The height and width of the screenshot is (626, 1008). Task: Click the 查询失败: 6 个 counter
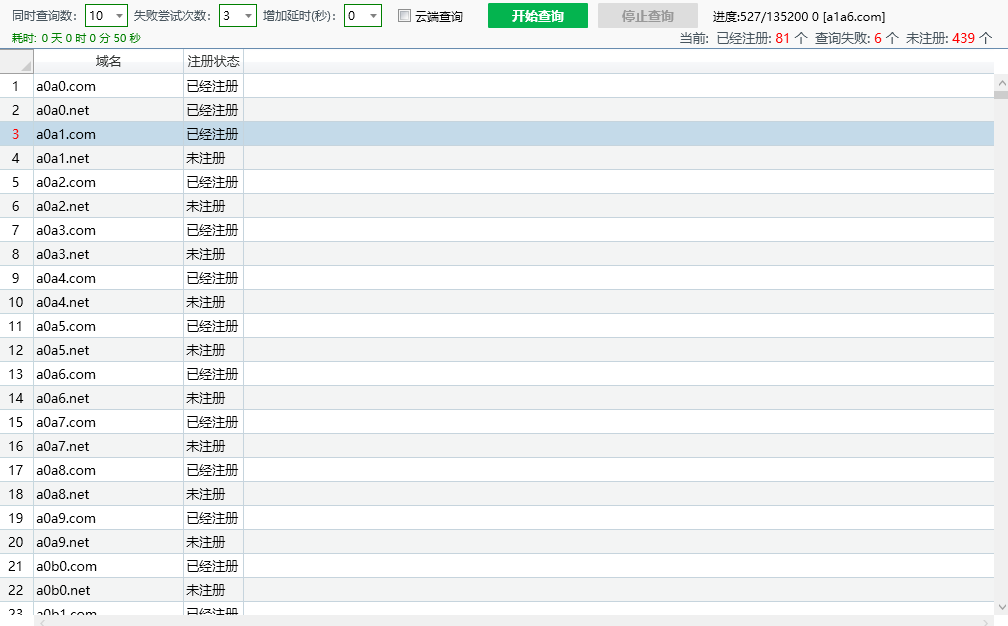tap(857, 39)
